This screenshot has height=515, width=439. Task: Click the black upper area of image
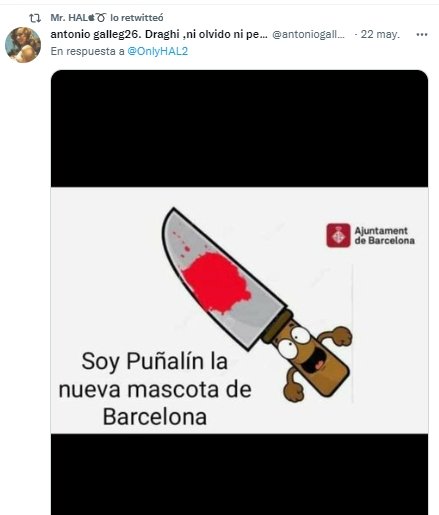(239, 128)
